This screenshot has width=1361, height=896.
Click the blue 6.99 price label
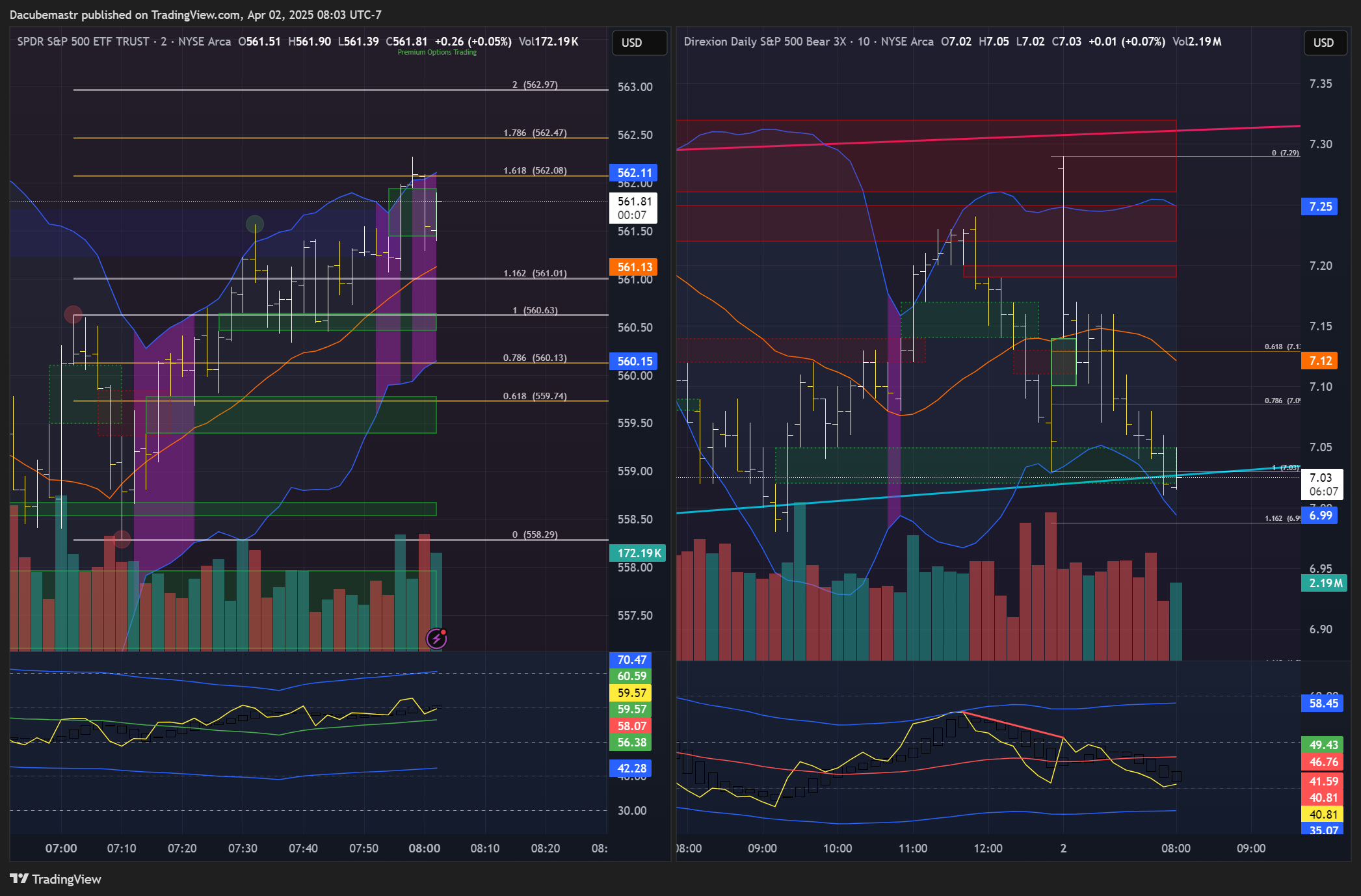1320,515
